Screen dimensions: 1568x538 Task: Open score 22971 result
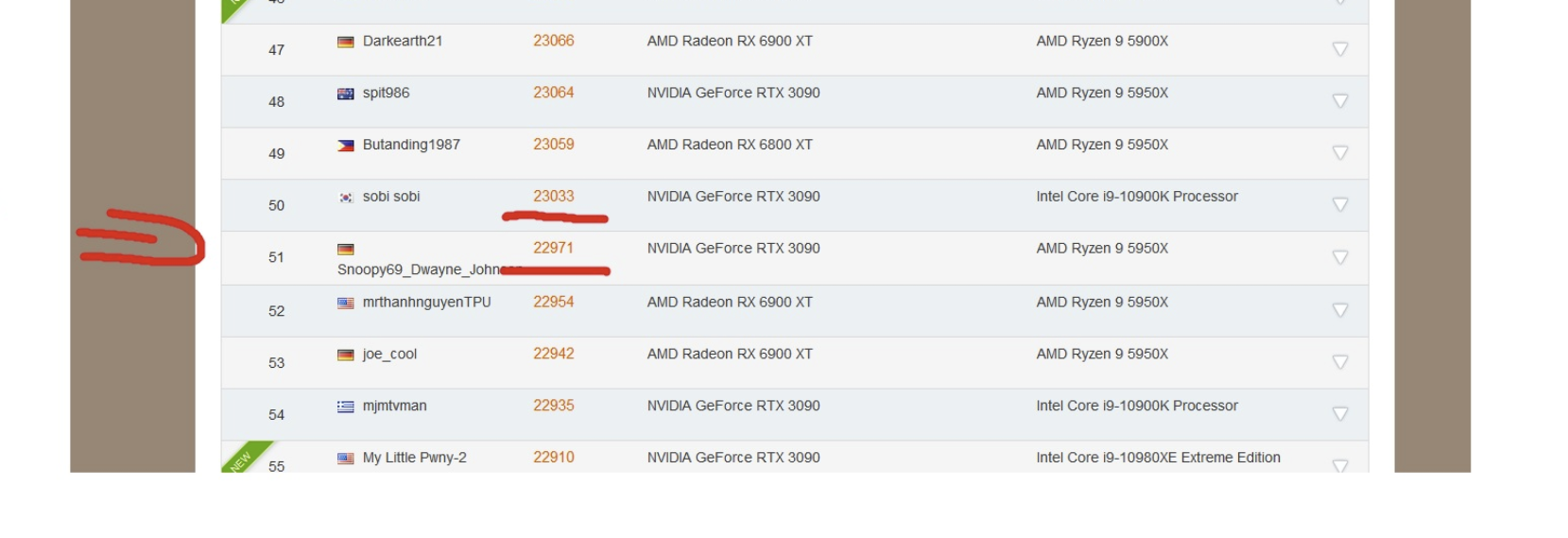554,248
